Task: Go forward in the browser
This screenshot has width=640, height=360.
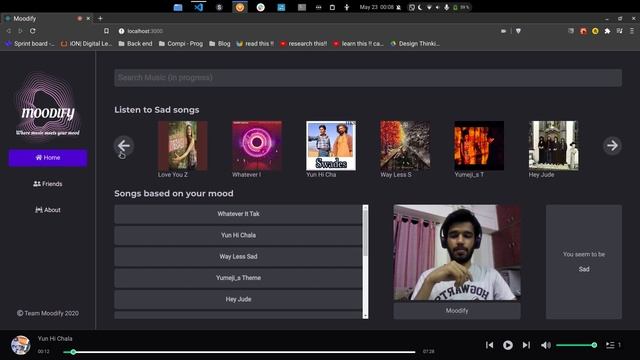Action: coord(20,31)
